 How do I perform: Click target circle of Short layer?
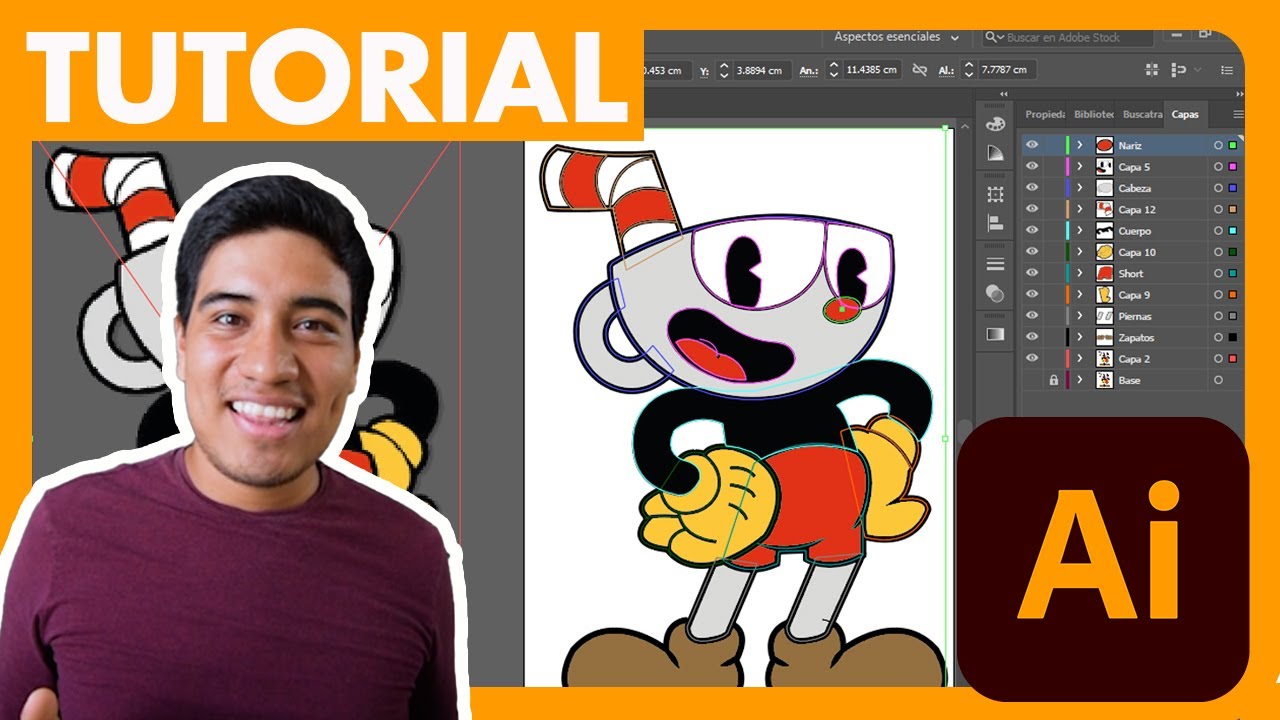point(1218,274)
